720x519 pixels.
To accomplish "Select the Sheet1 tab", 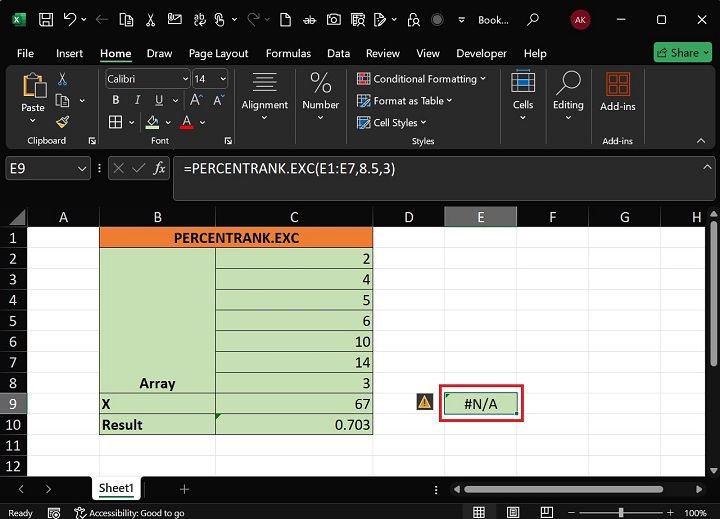I will 116,488.
